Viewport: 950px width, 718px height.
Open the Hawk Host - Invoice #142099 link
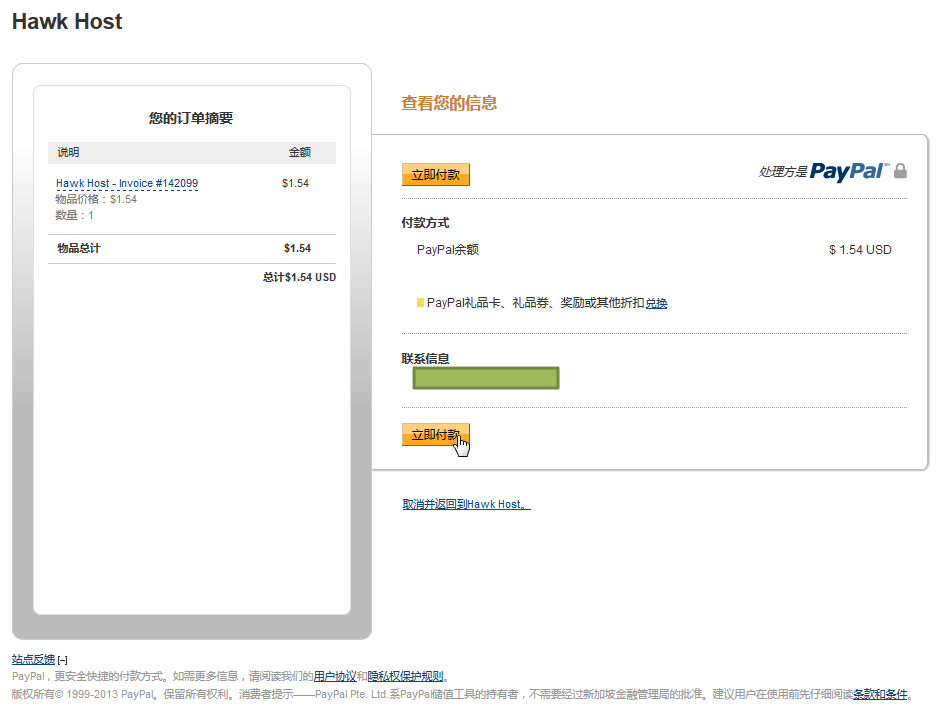[127, 183]
